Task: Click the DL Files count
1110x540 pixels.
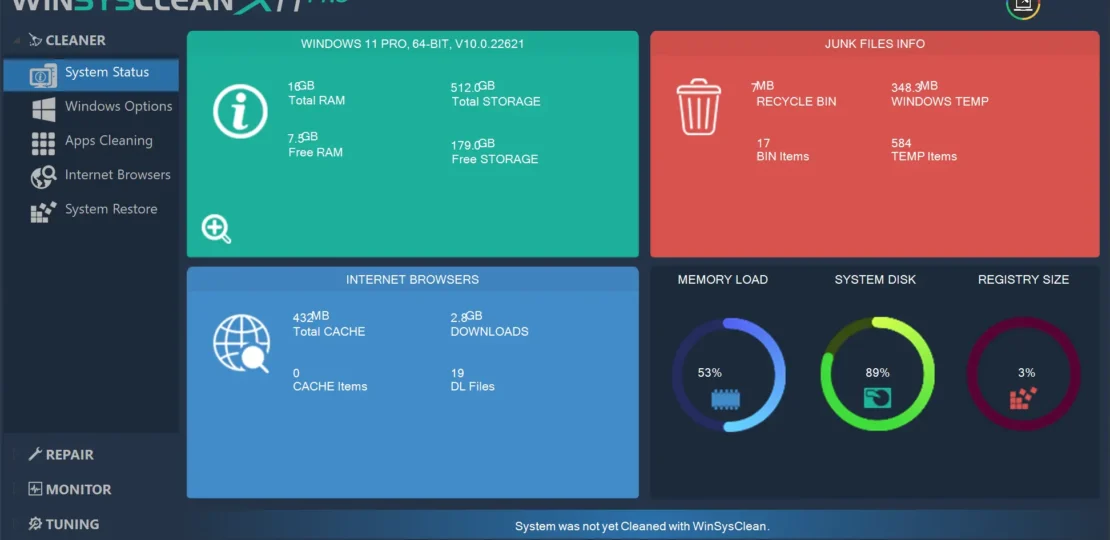Action: 457,373
